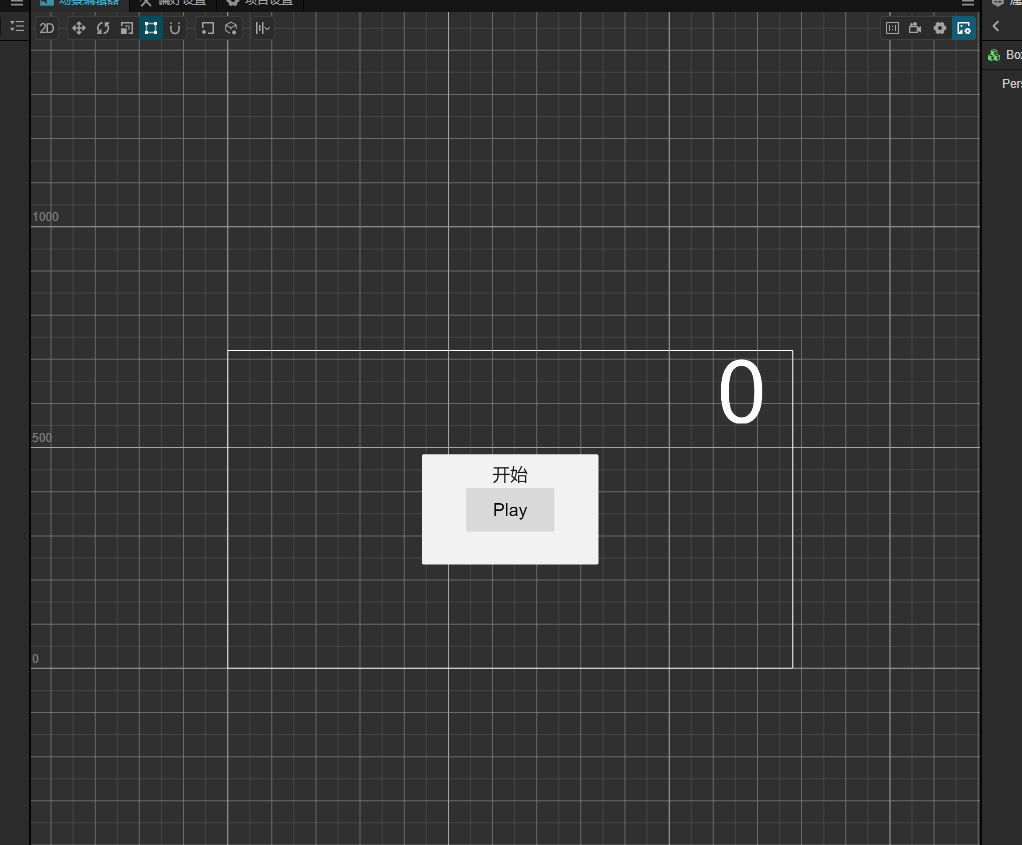
Task: Click the green Box prefab cubes icon
Action: pyautogui.click(x=994, y=55)
